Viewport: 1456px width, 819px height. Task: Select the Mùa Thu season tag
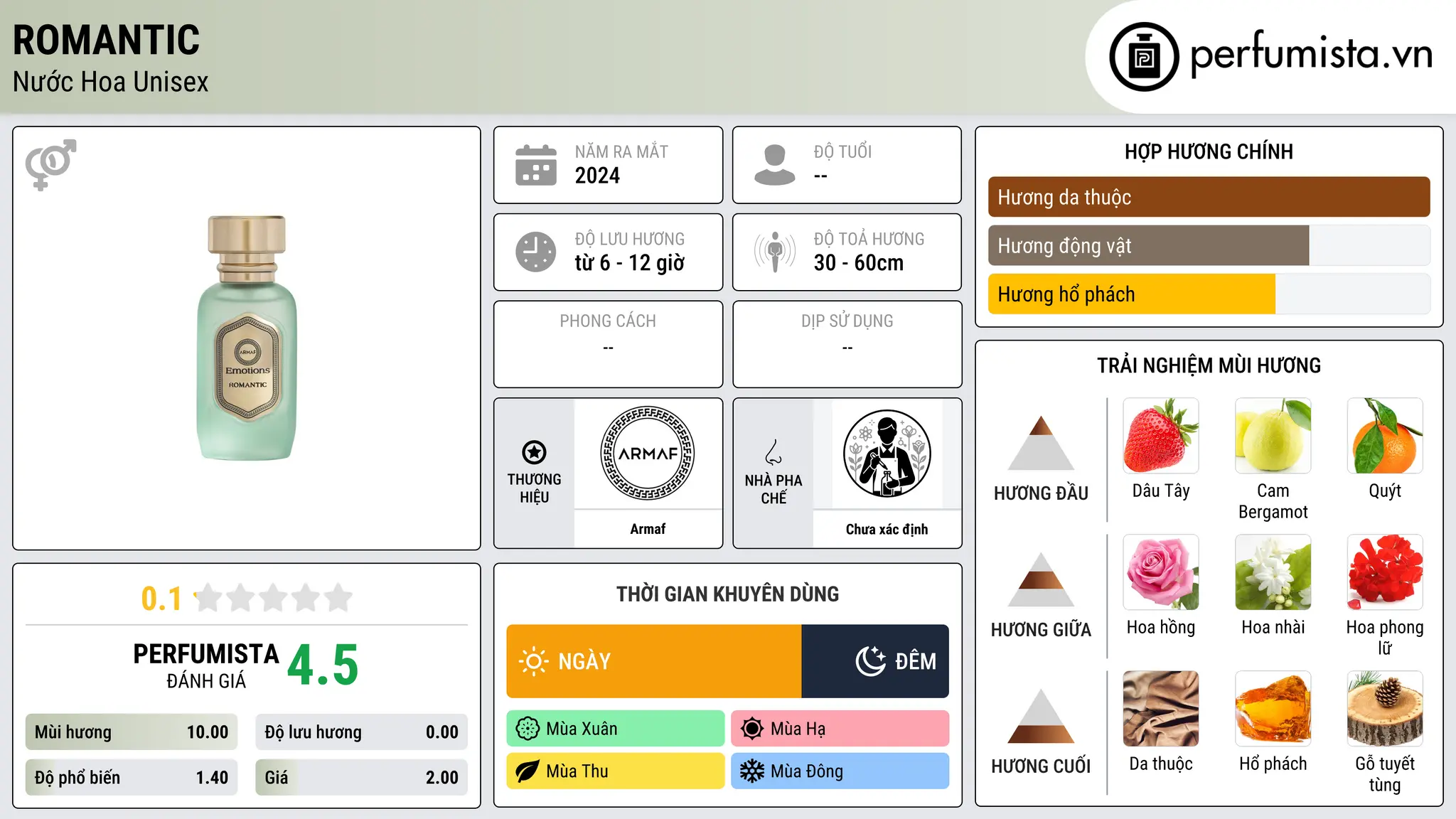(x=616, y=771)
